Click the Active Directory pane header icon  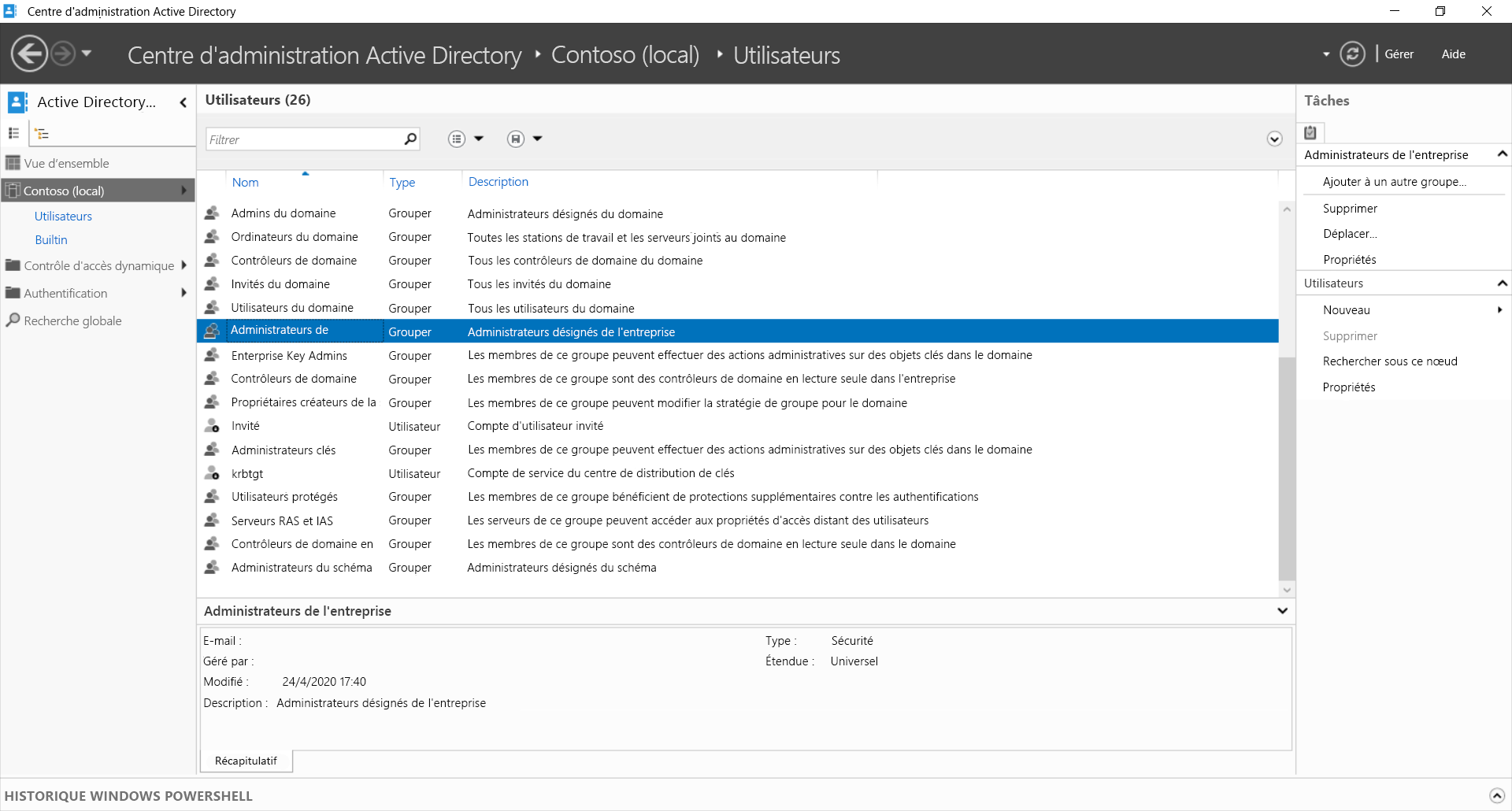click(x=17, y=102)
